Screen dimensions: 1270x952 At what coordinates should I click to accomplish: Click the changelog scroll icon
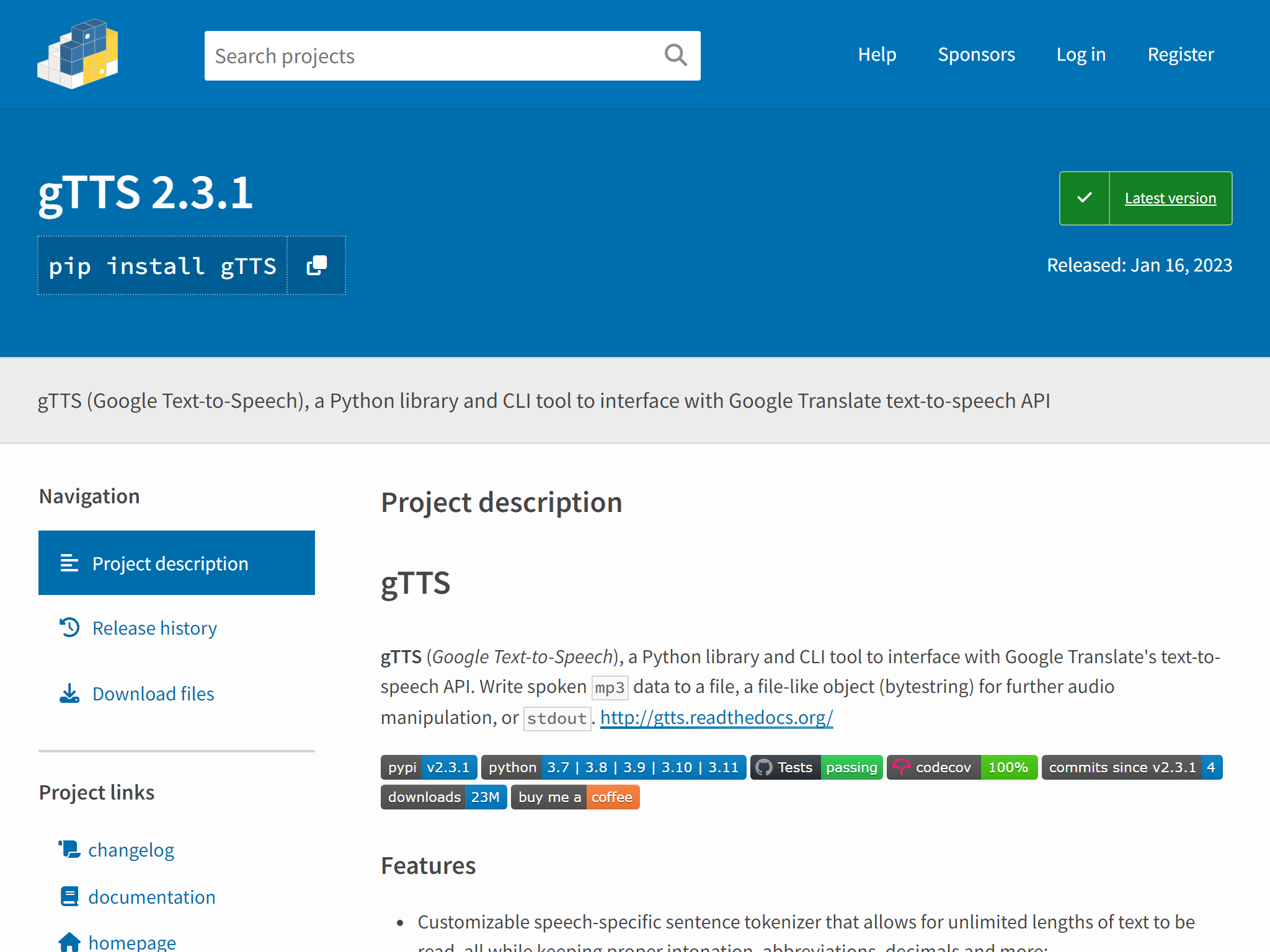click(69, 849)
